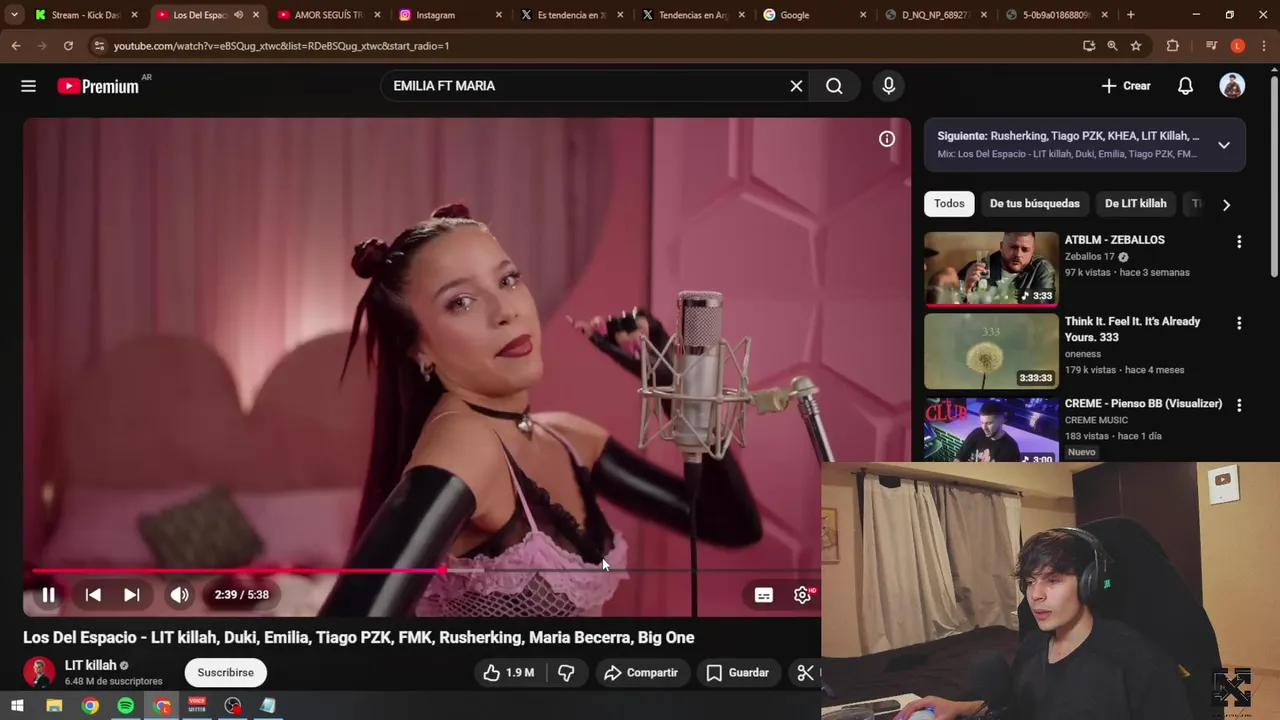Select the De LIT killah chip
The height and width of the screenshot is (720, 1280).
pyautogui.click(x=1135, y=204)
